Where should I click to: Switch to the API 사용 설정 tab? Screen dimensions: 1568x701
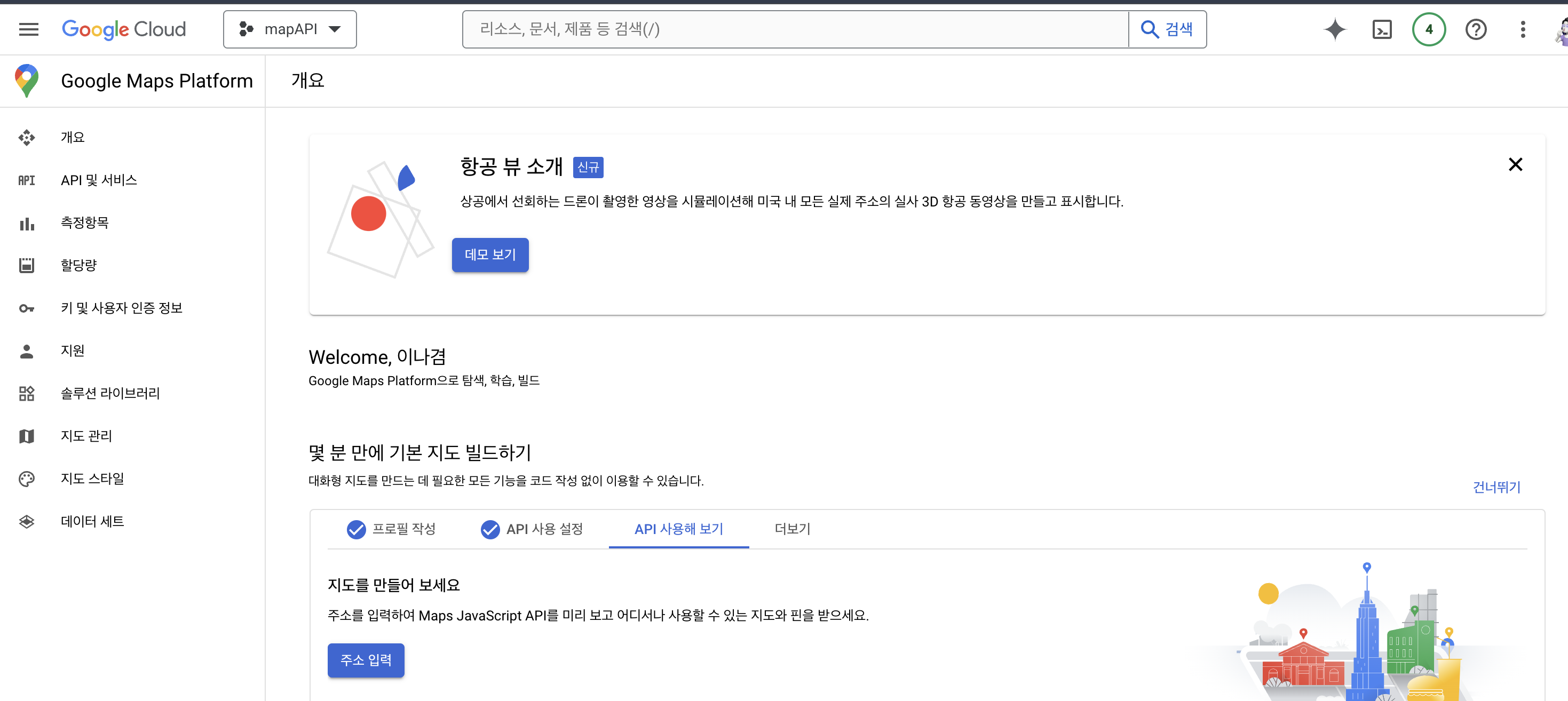[x=532, y=529]
